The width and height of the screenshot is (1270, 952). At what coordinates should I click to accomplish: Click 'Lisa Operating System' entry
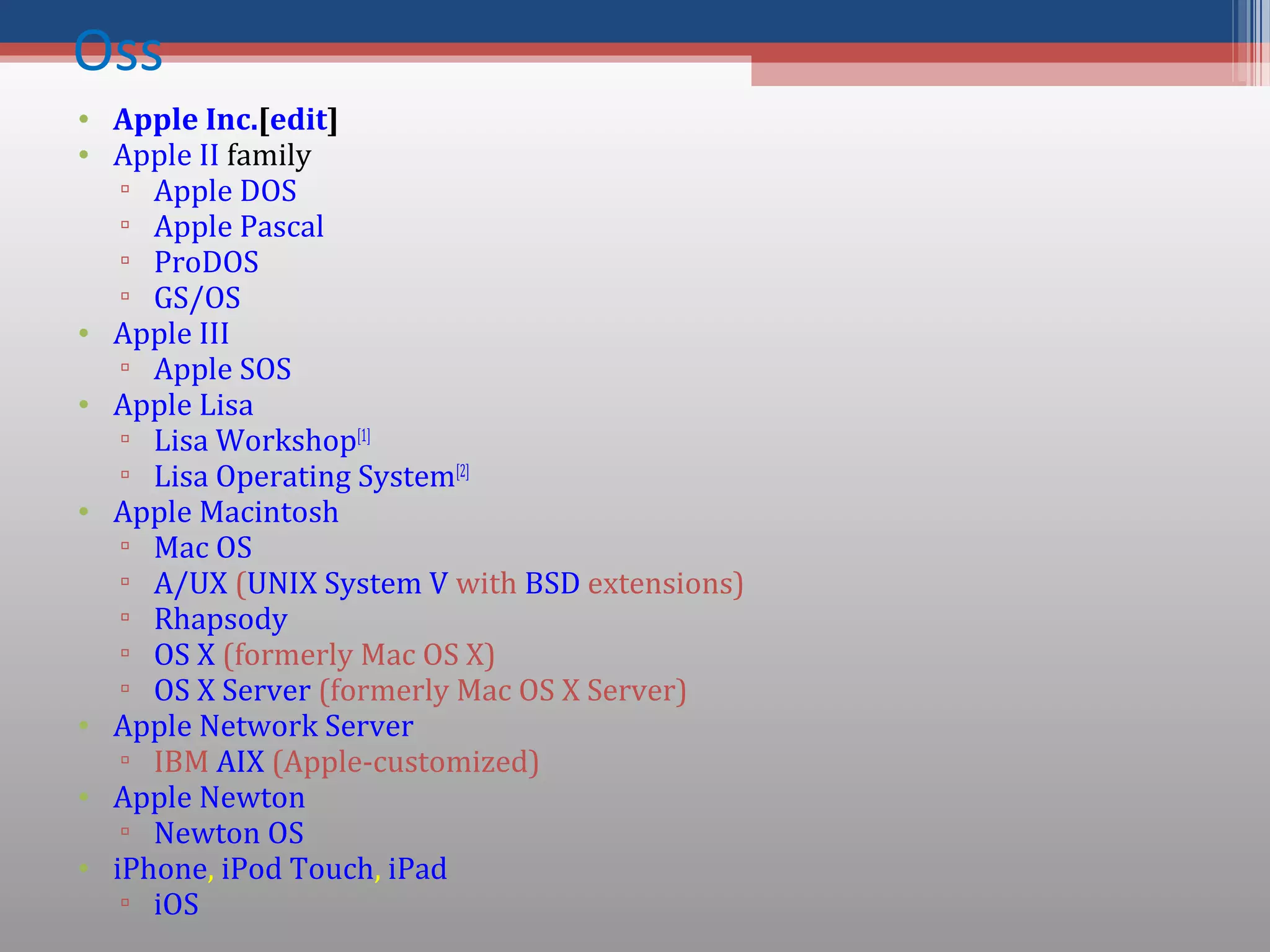[304, 477]
